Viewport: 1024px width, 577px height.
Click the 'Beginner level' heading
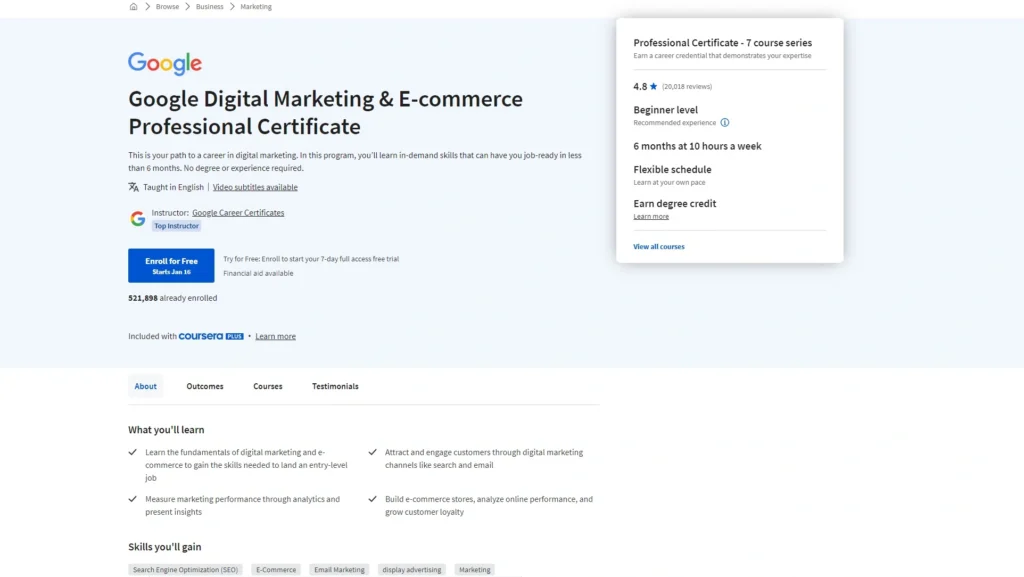pos(665,110)
